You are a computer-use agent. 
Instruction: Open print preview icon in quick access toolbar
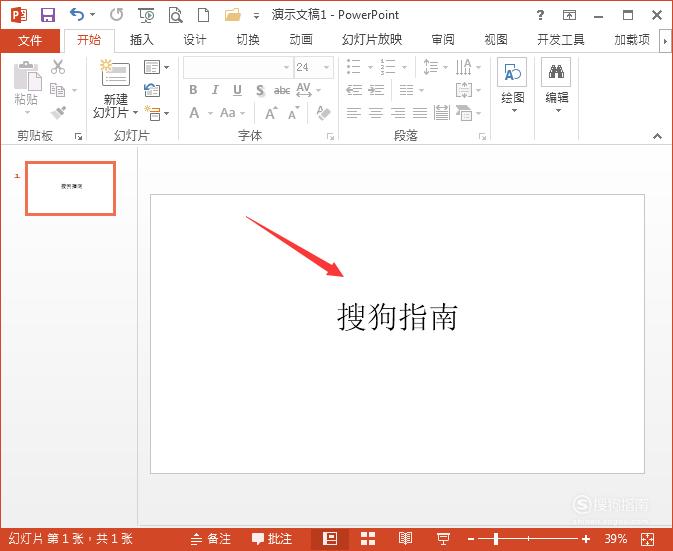coord(175,15)
